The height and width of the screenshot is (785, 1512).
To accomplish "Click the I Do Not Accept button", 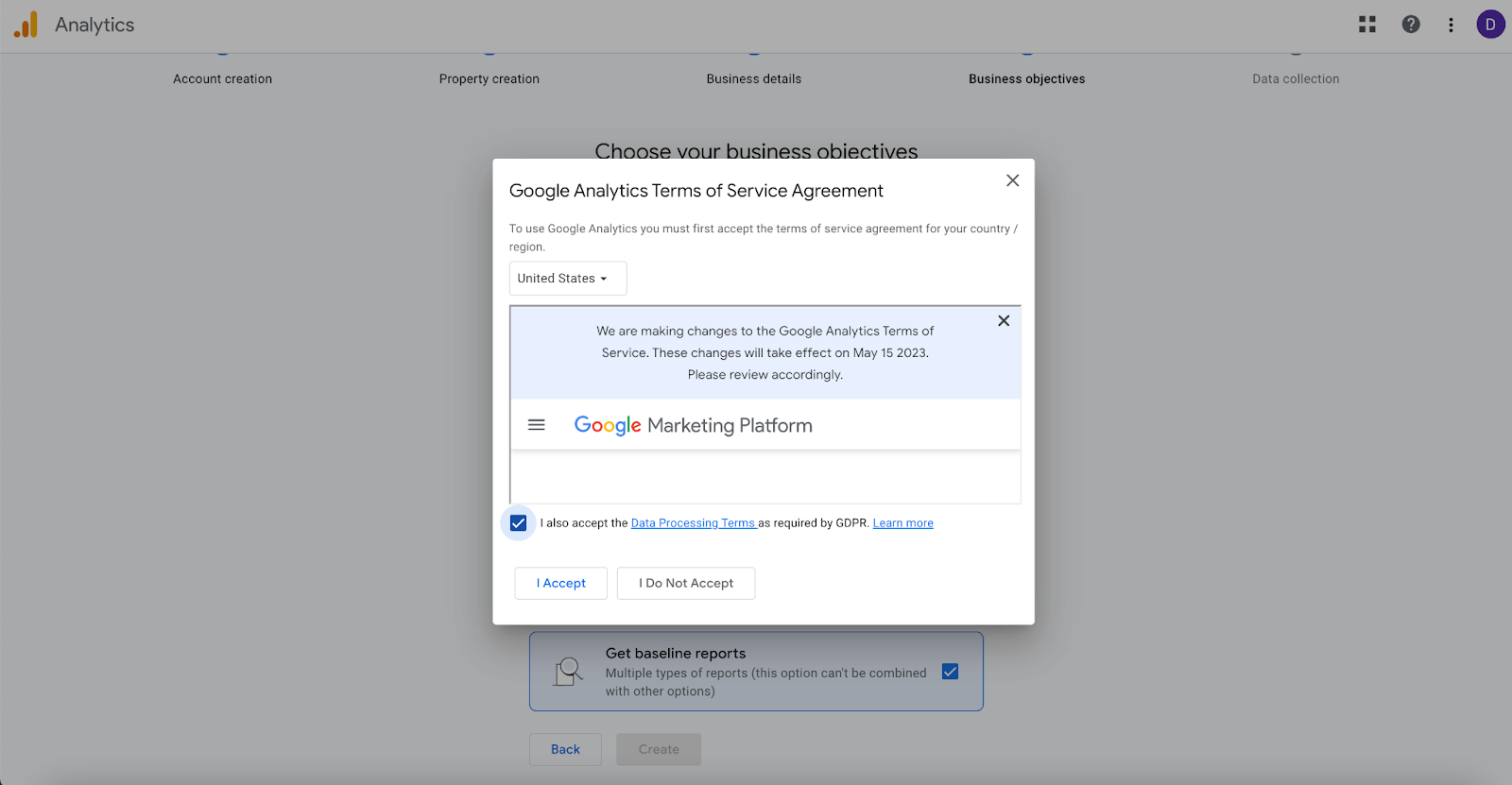I will (x=686, y=583).
